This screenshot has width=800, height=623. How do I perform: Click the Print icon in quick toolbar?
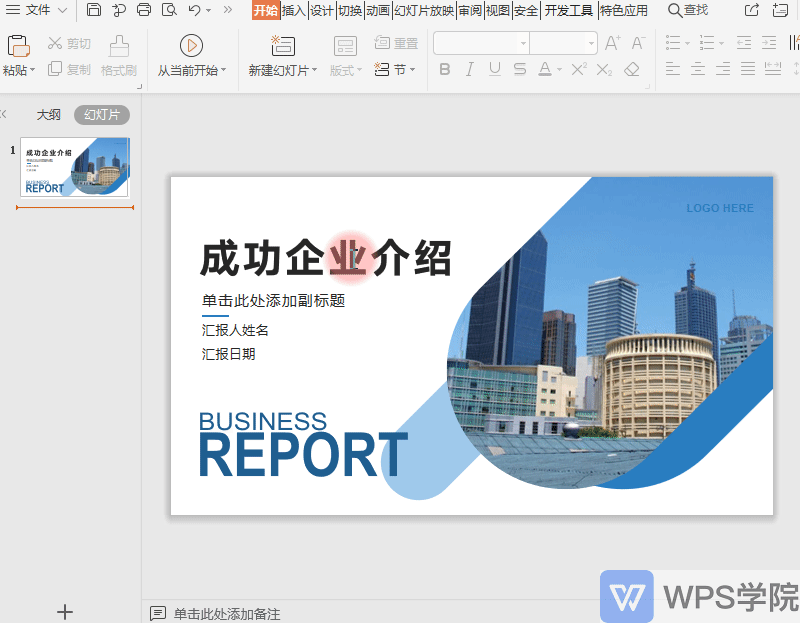tap(144, 10)
